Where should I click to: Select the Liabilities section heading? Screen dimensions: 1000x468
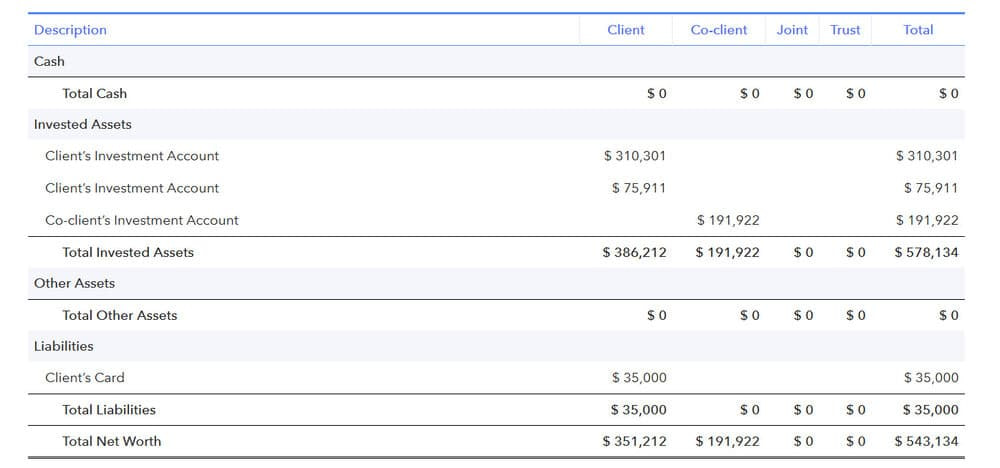pyautogui.click(x=63, y=346)
